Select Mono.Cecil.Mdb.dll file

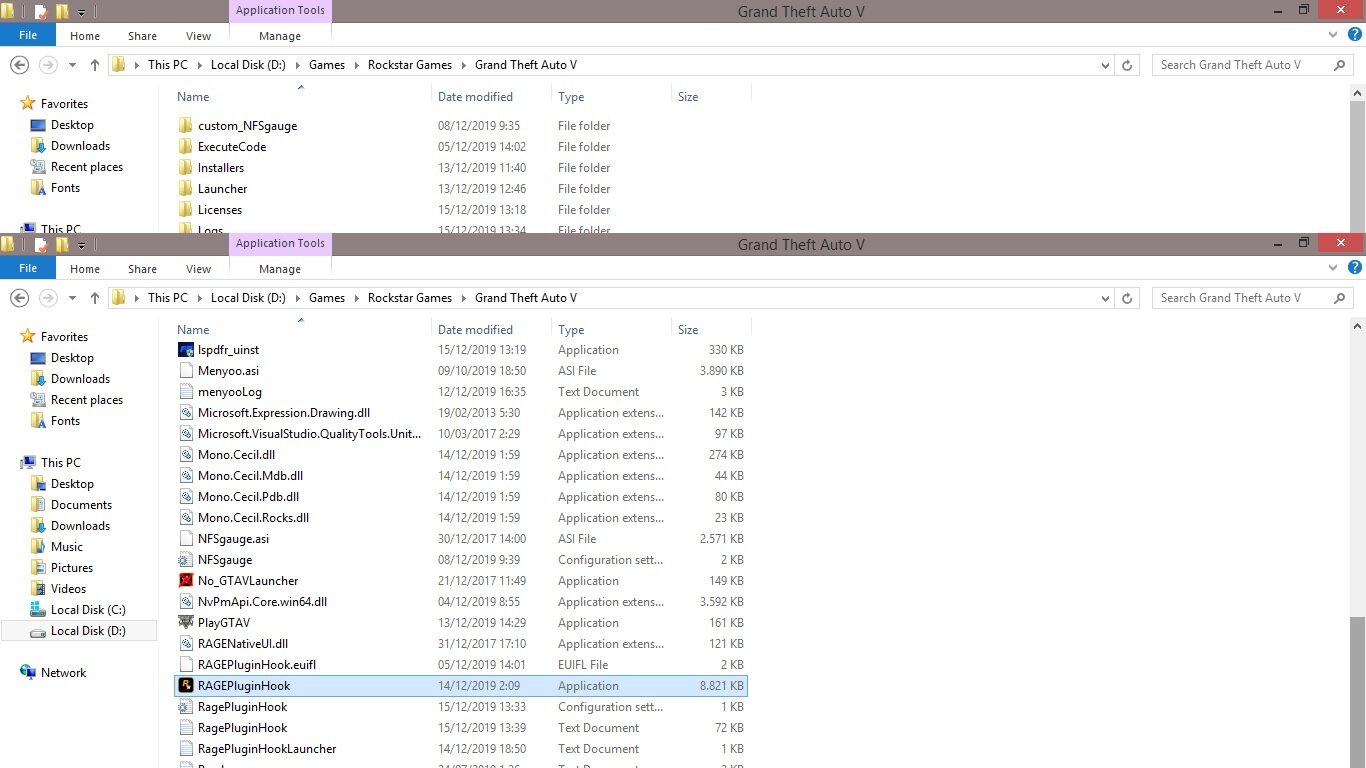(460, 476)
